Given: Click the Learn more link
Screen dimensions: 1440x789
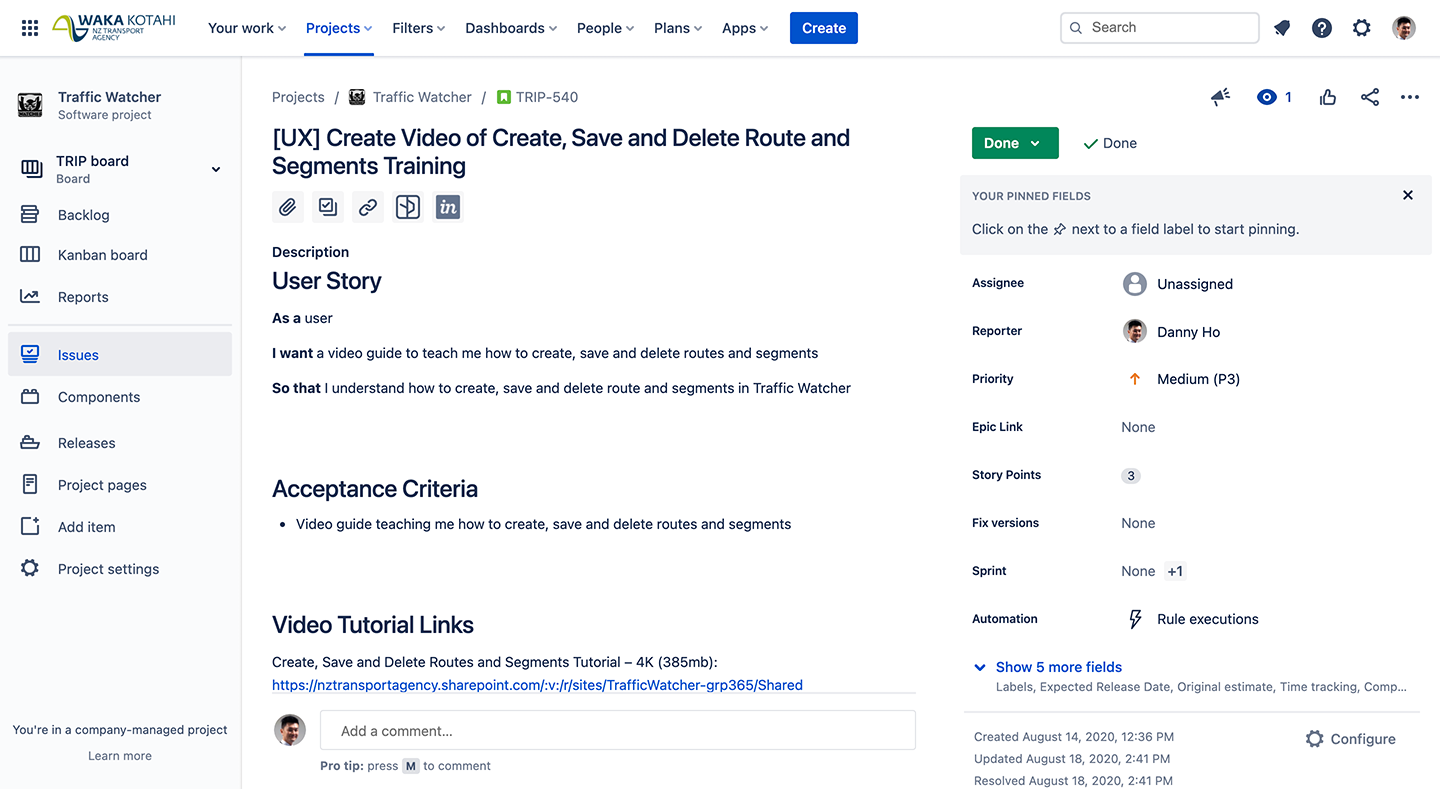Looking at the screenshot, I should [x=120, y=756].
